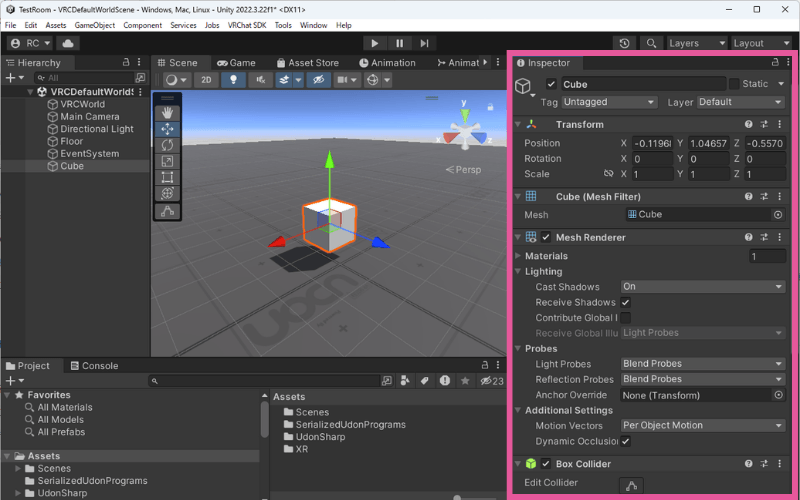Start Play mode
800x500 pixels.
point(374,43)
